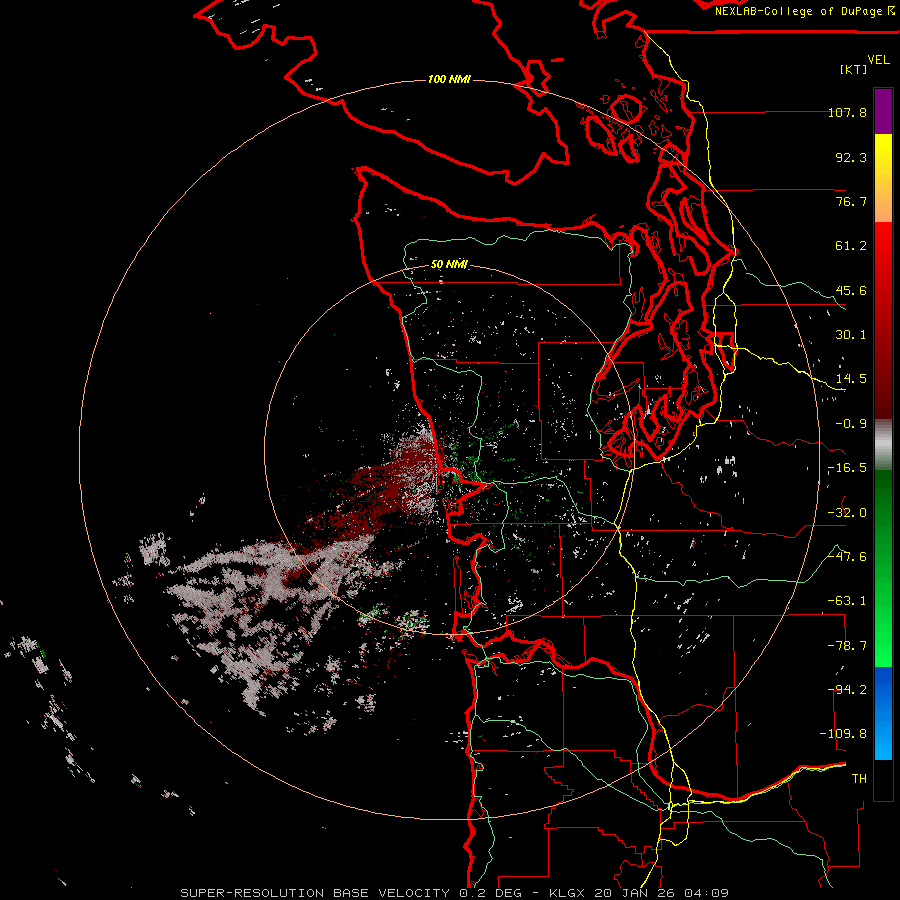
Task: Click the 100 NMI range ring label
Action: click(449, 79)
